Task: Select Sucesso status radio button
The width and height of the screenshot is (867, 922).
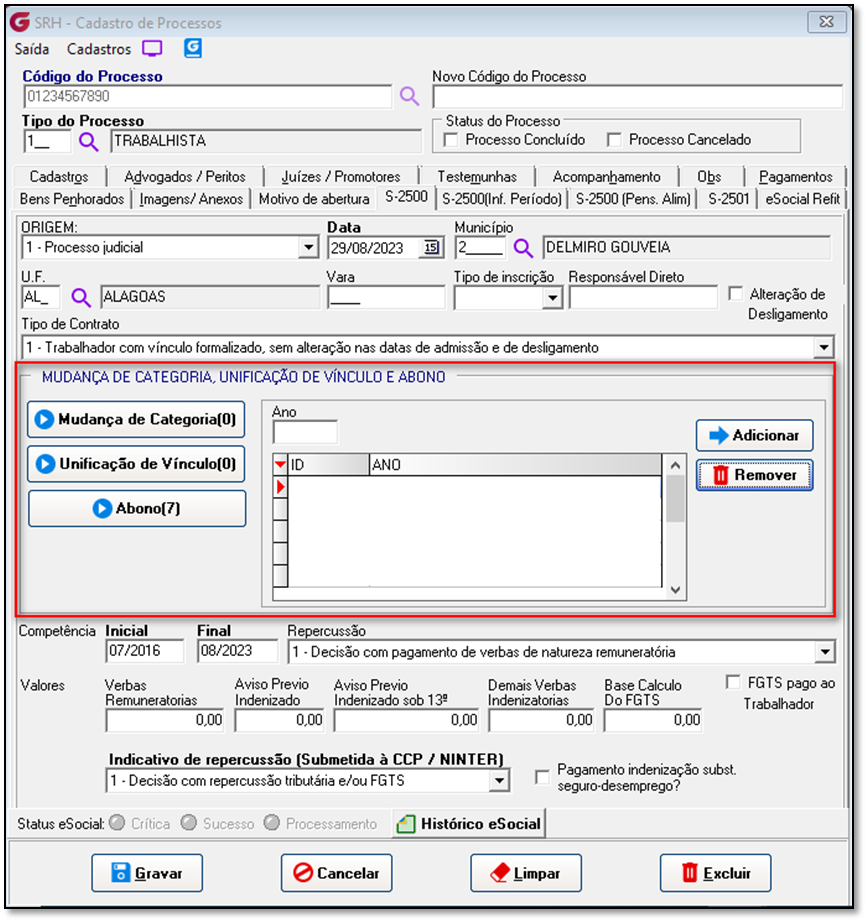Action: [x=189, y=823]
